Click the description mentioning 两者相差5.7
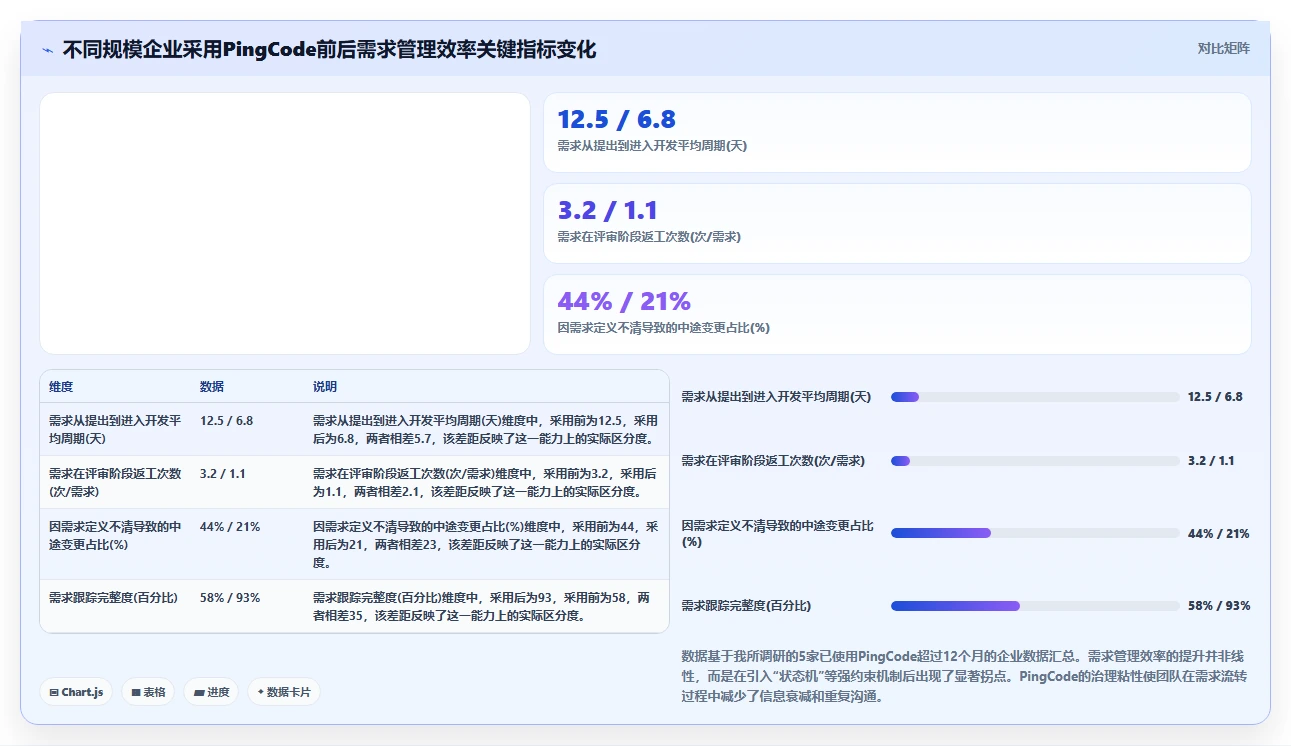The image size is (1291, 746). point(485,429)
